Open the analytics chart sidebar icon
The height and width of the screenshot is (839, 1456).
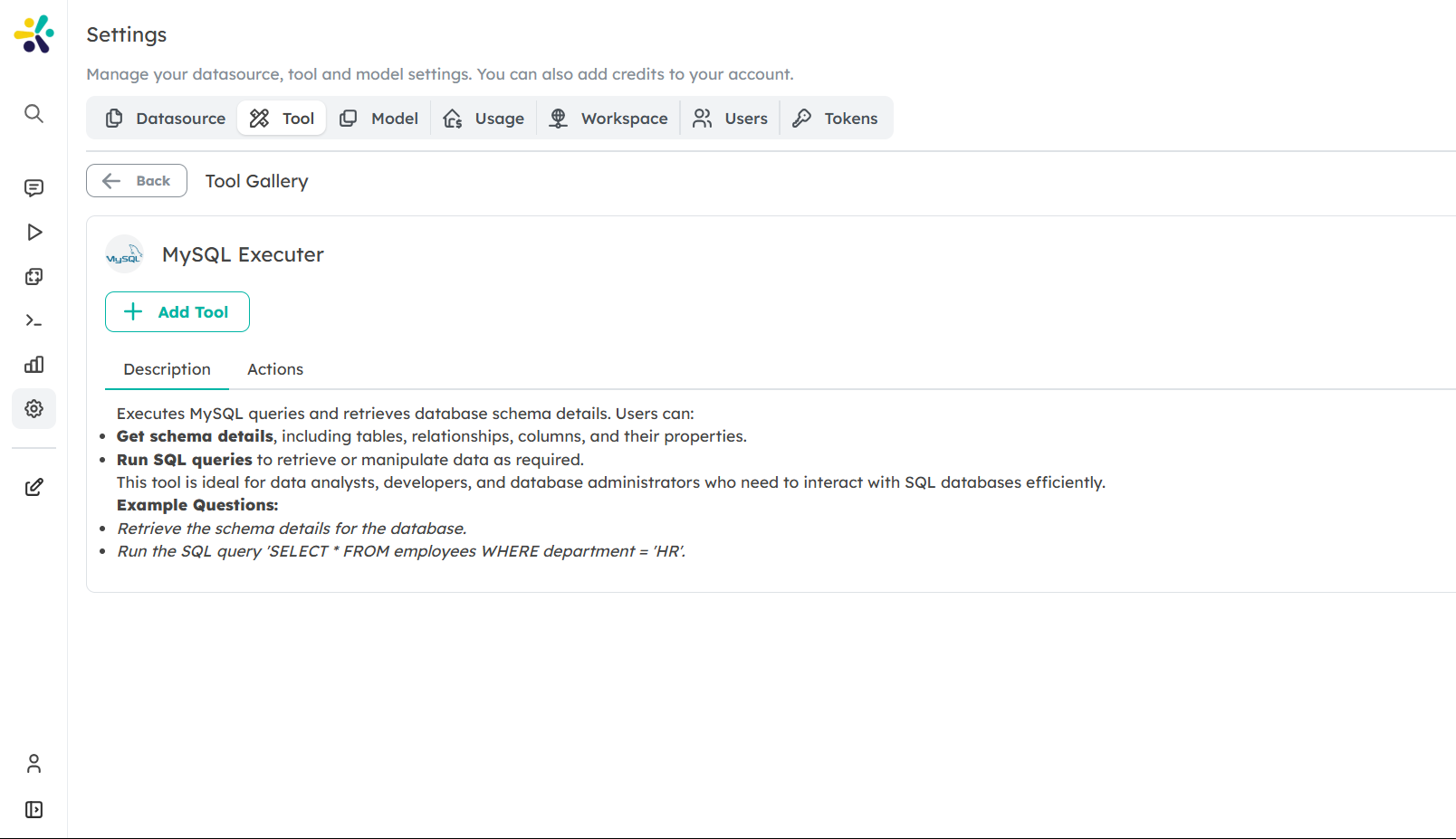(34, 364)
